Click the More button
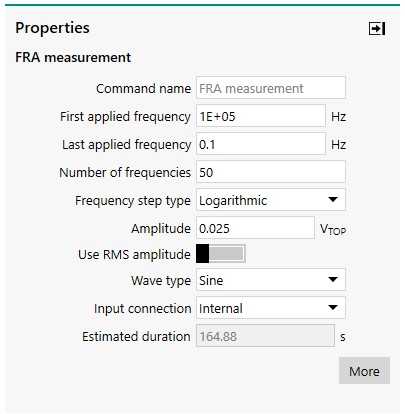405x414 pixels. [x=364, y=371]
